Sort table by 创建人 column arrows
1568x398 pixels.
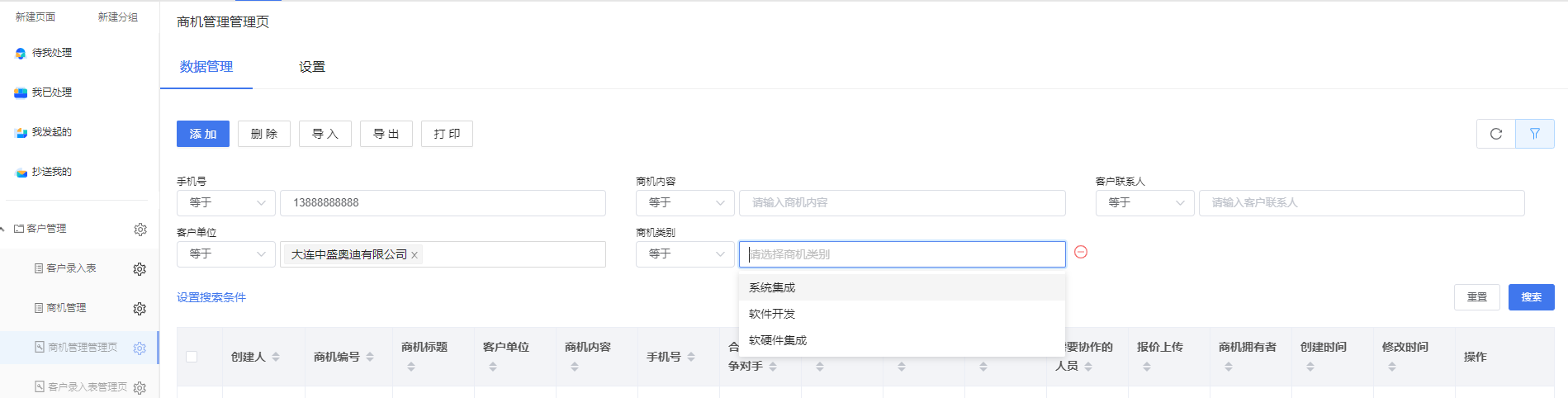click(276, 357)
